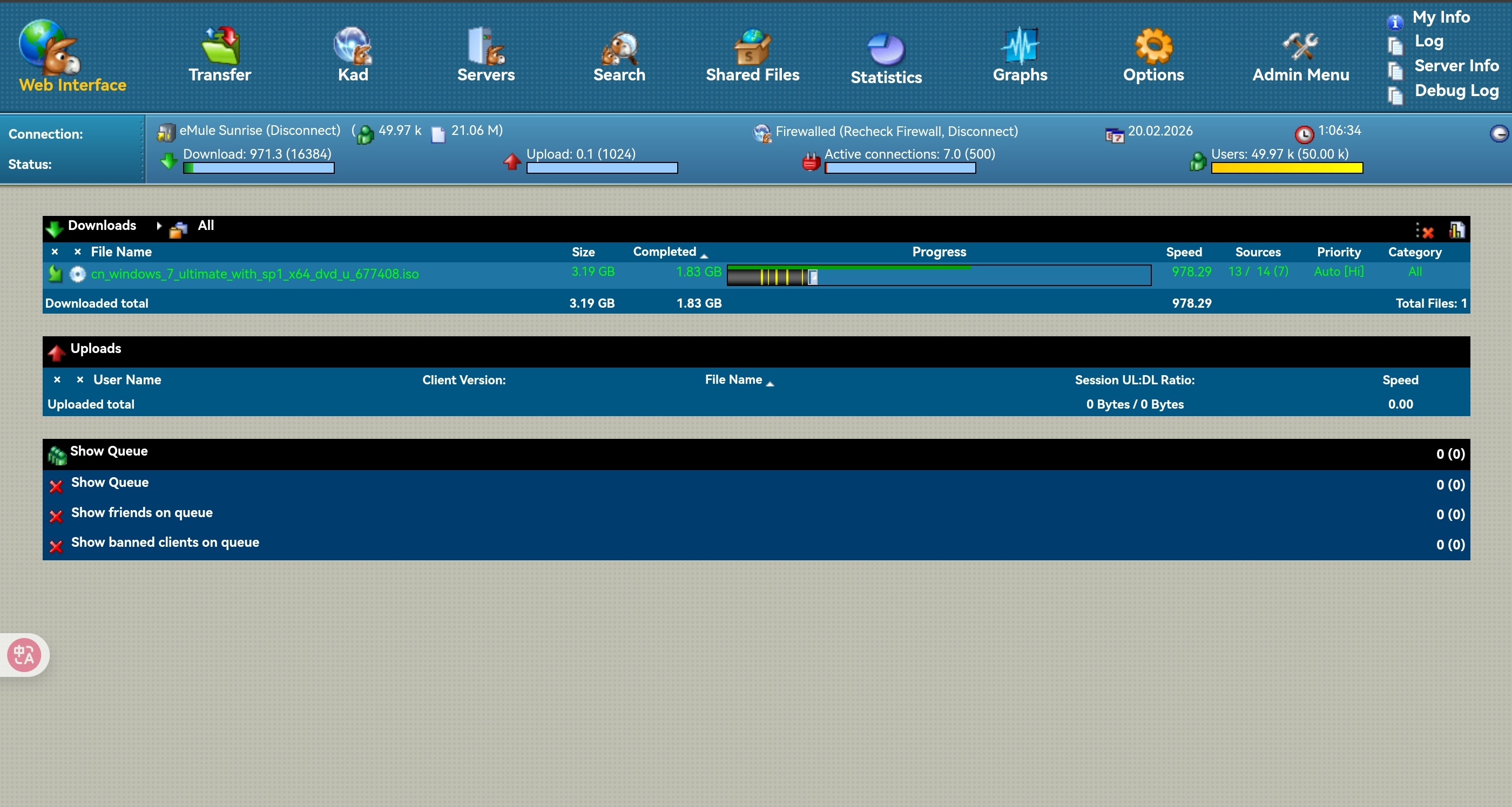This screenshot has height=807, width=1512.
Task: Toggle Show banned clients on queue
Action: (56, 546)
